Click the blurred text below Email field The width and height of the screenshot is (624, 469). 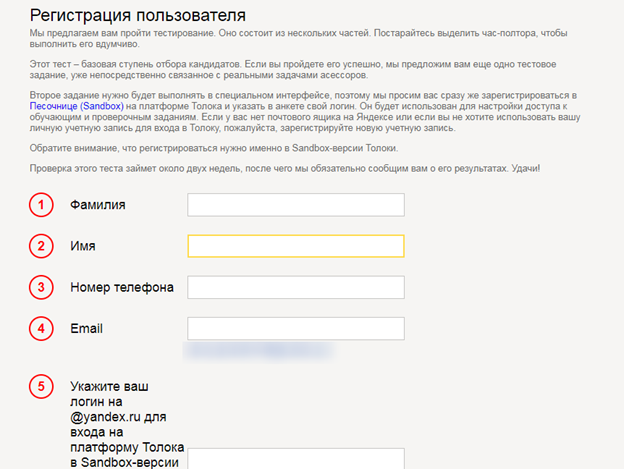259,351
